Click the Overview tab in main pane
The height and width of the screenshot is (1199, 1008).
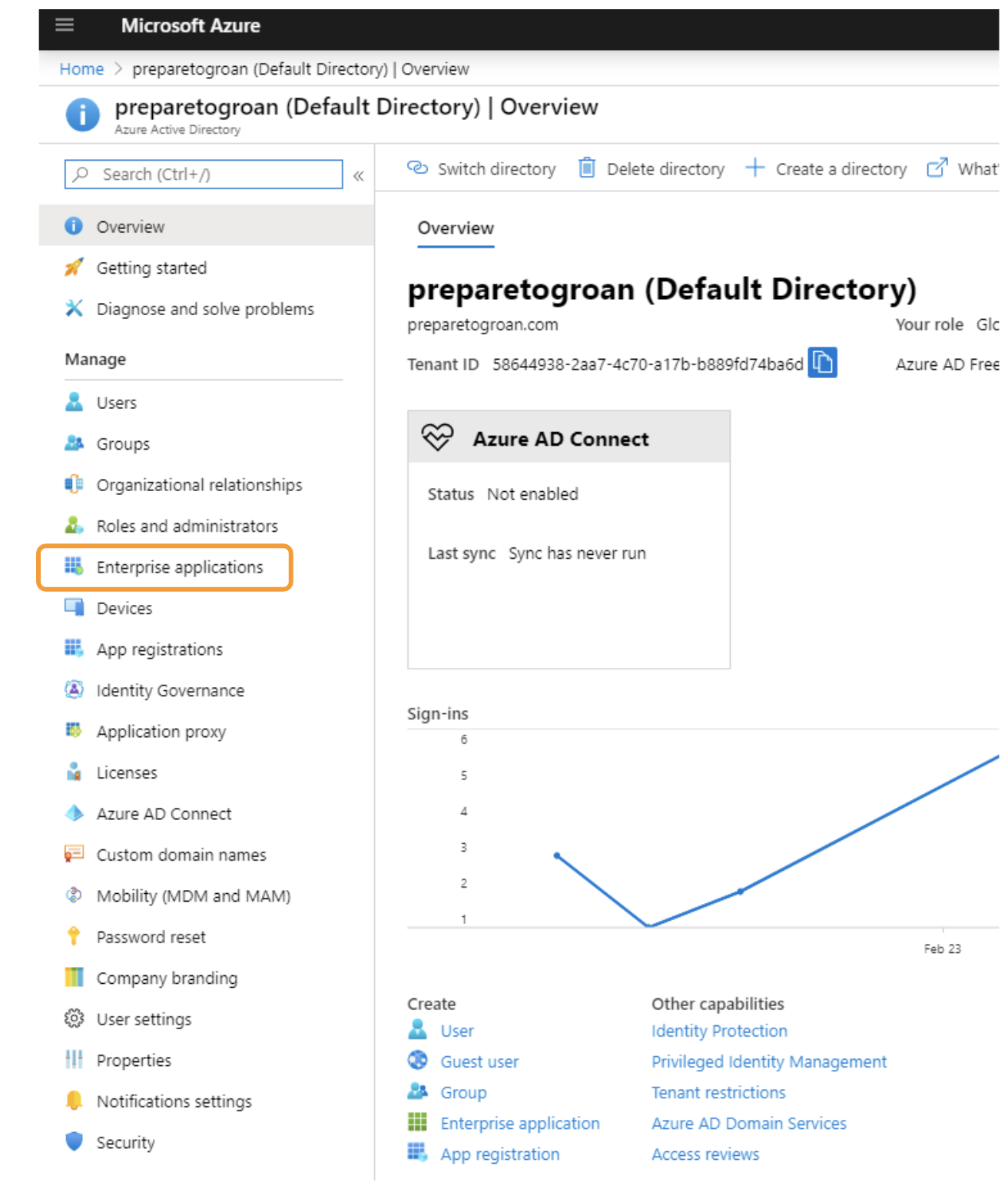(x=456, y=228)
